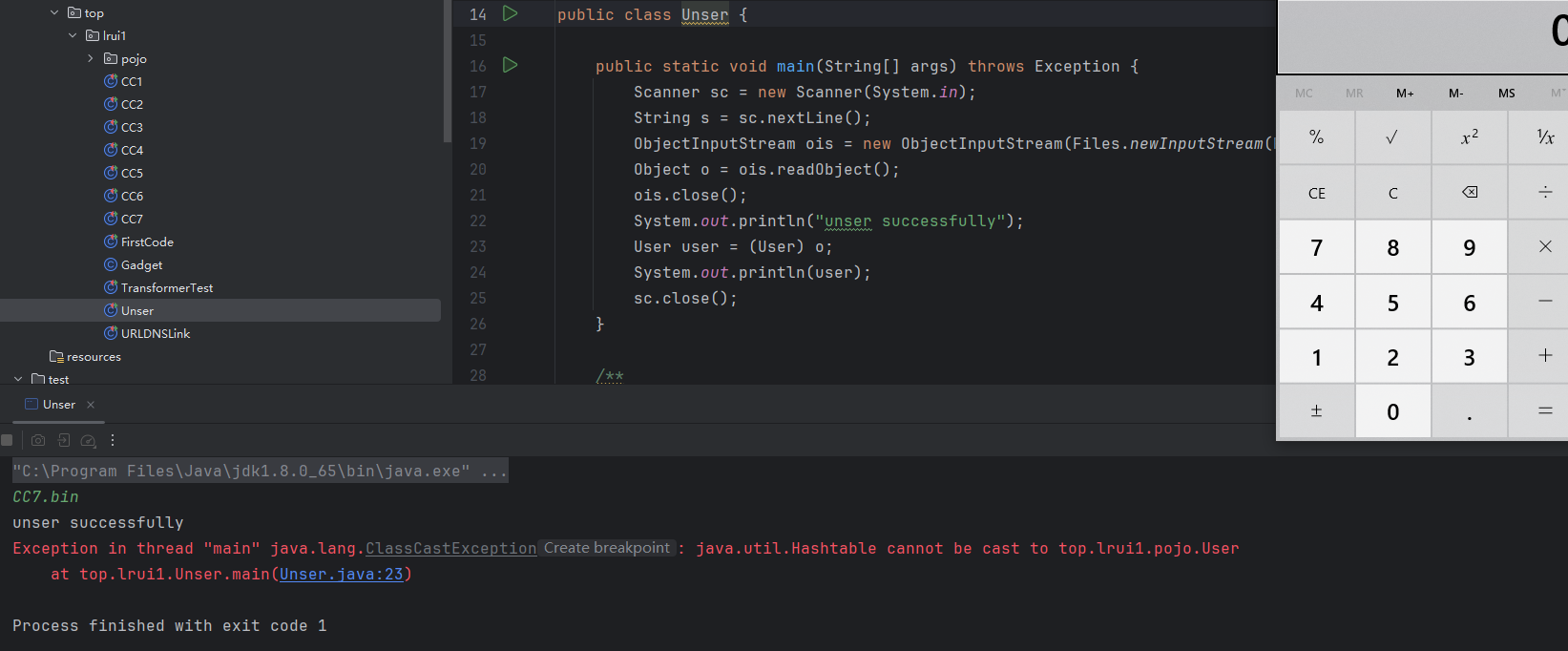Click Calculator CE clear entry
Screen dimensions: 1568x651
pyautogui.click(x=1316, y=193)
